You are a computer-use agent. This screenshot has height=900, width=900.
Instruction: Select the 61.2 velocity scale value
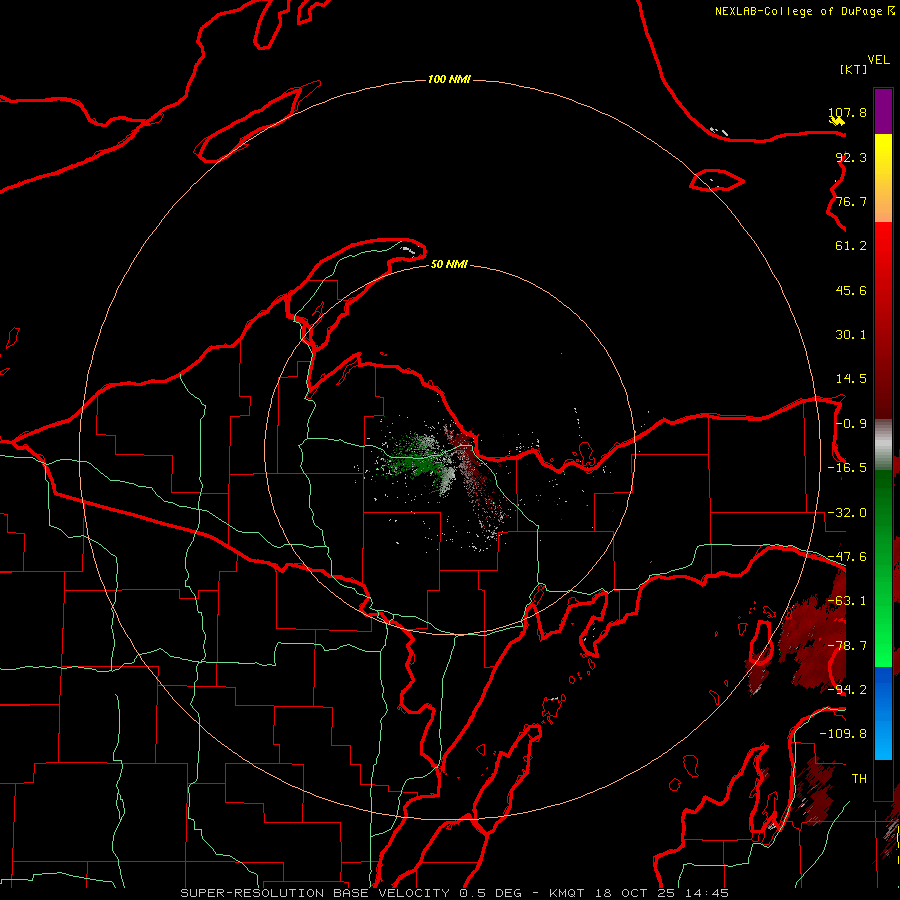point(851,246)
